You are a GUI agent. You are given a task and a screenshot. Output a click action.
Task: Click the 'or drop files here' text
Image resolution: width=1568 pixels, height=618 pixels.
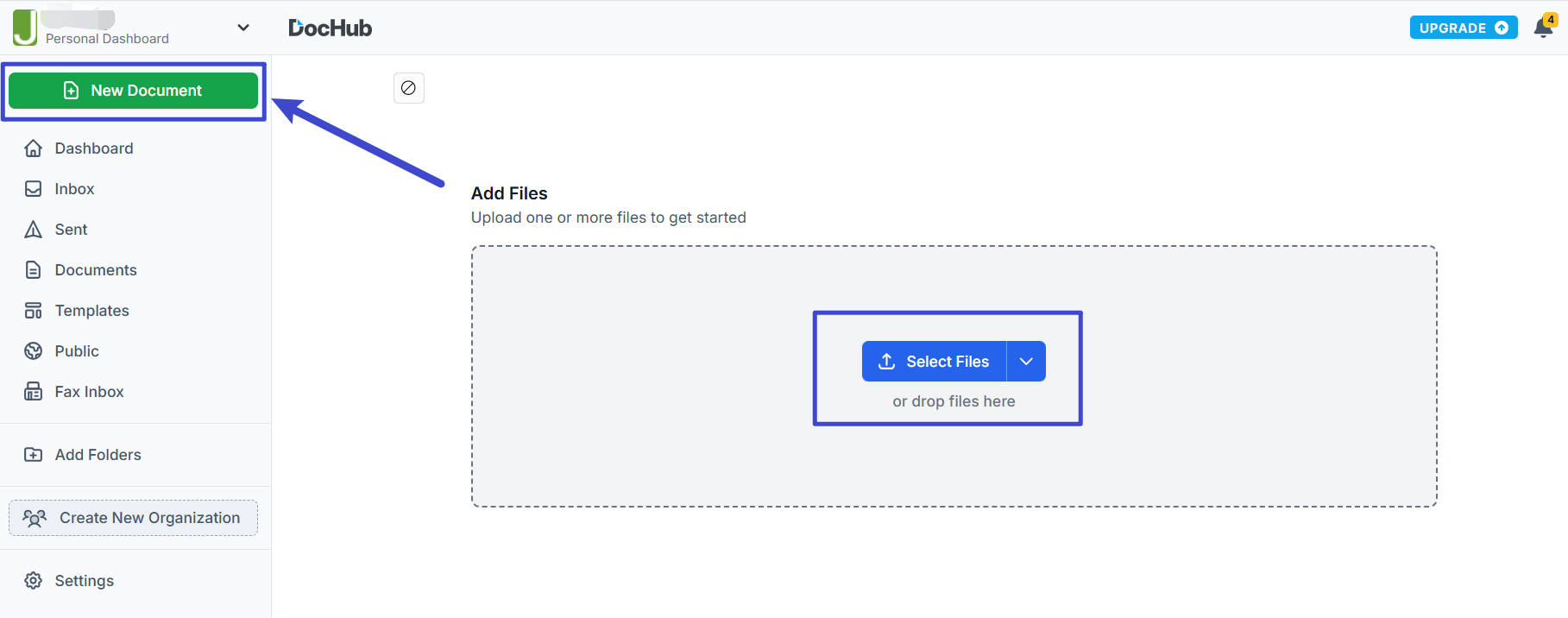click(954, 401)
